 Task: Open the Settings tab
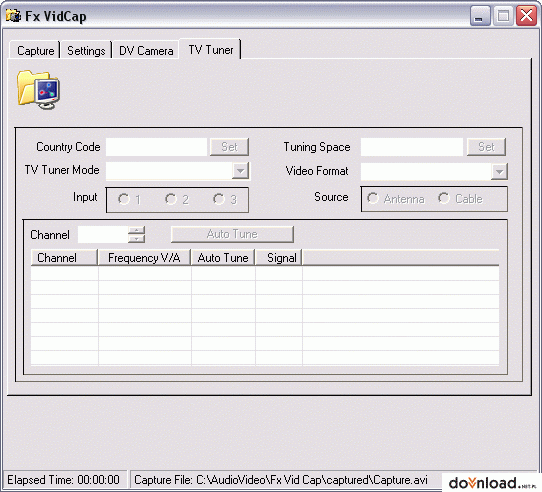click(x=86, y=50)
